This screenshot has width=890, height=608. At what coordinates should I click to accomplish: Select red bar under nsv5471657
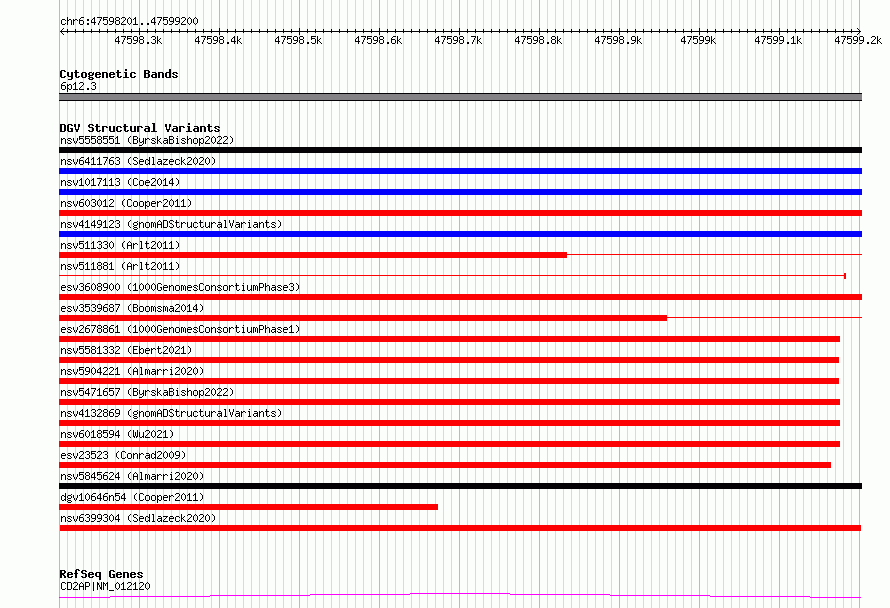pos(450,402)
